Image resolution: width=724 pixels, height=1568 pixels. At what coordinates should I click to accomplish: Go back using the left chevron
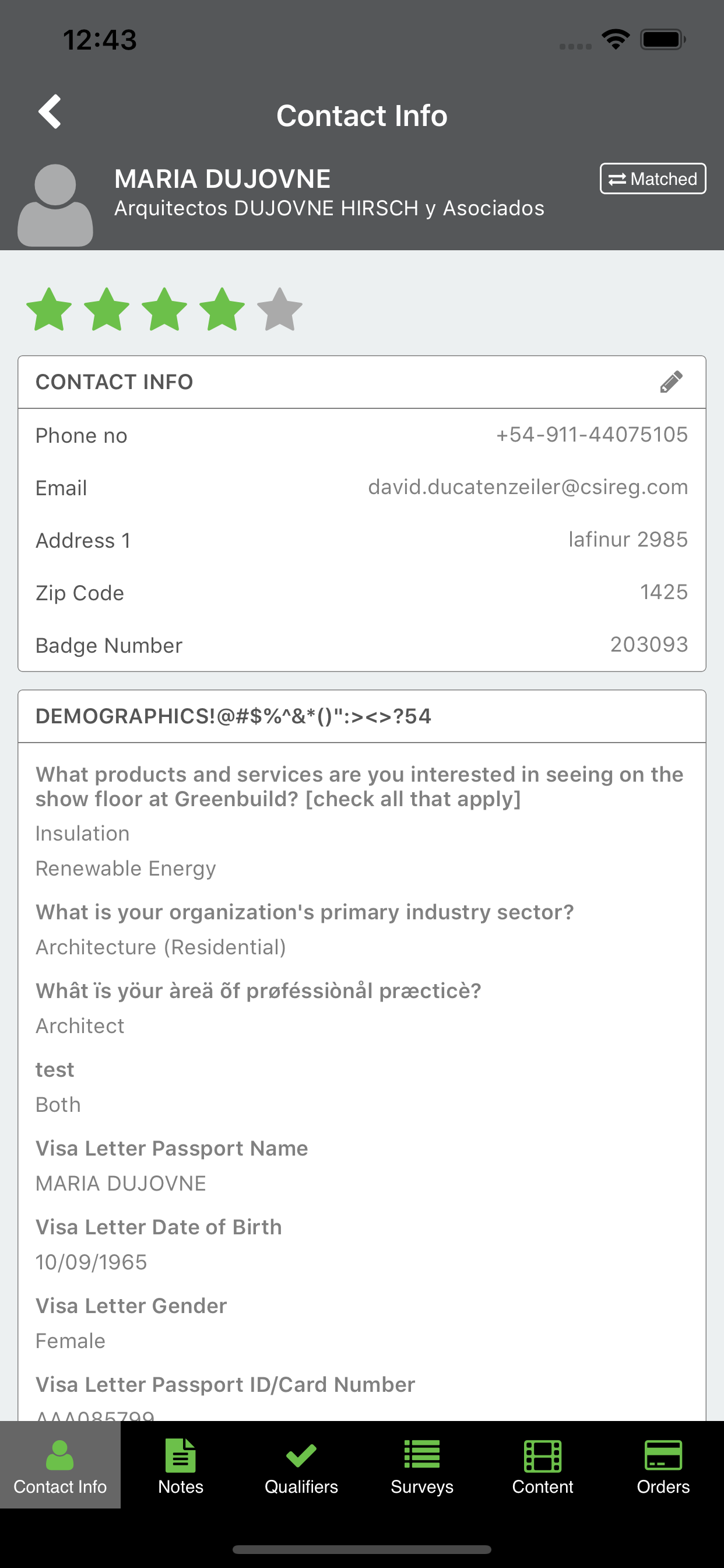point(50,111)
